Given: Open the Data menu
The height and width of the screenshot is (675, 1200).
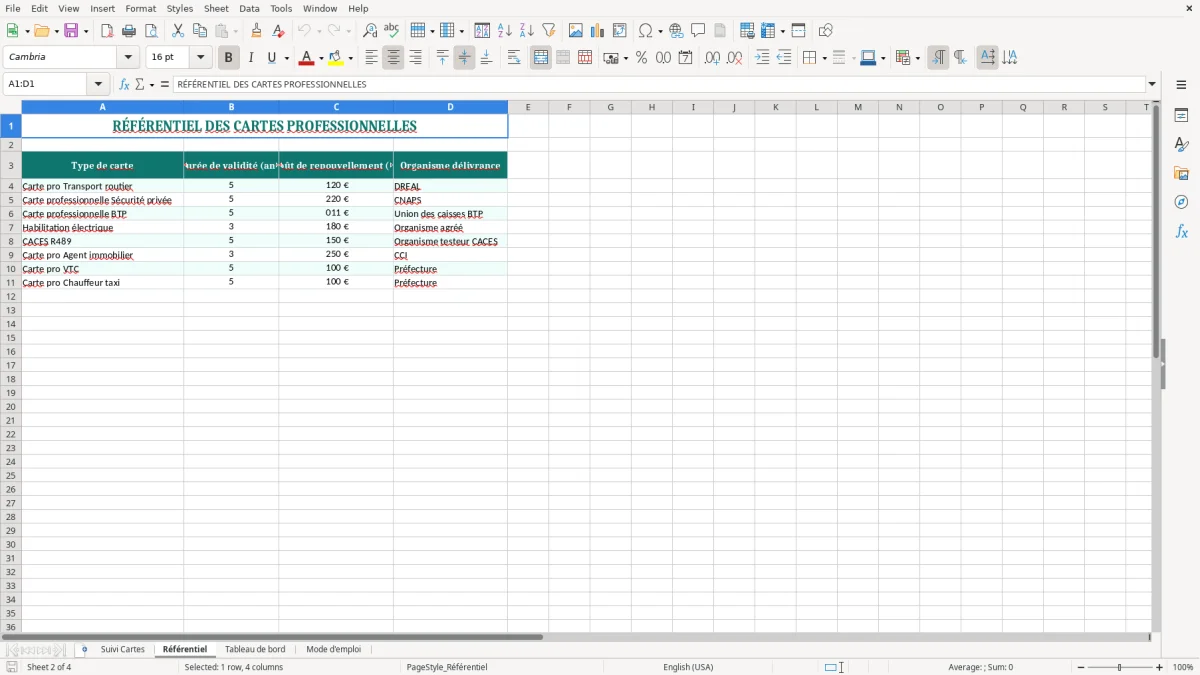Looking at the screenshot, I should (249, 8).
